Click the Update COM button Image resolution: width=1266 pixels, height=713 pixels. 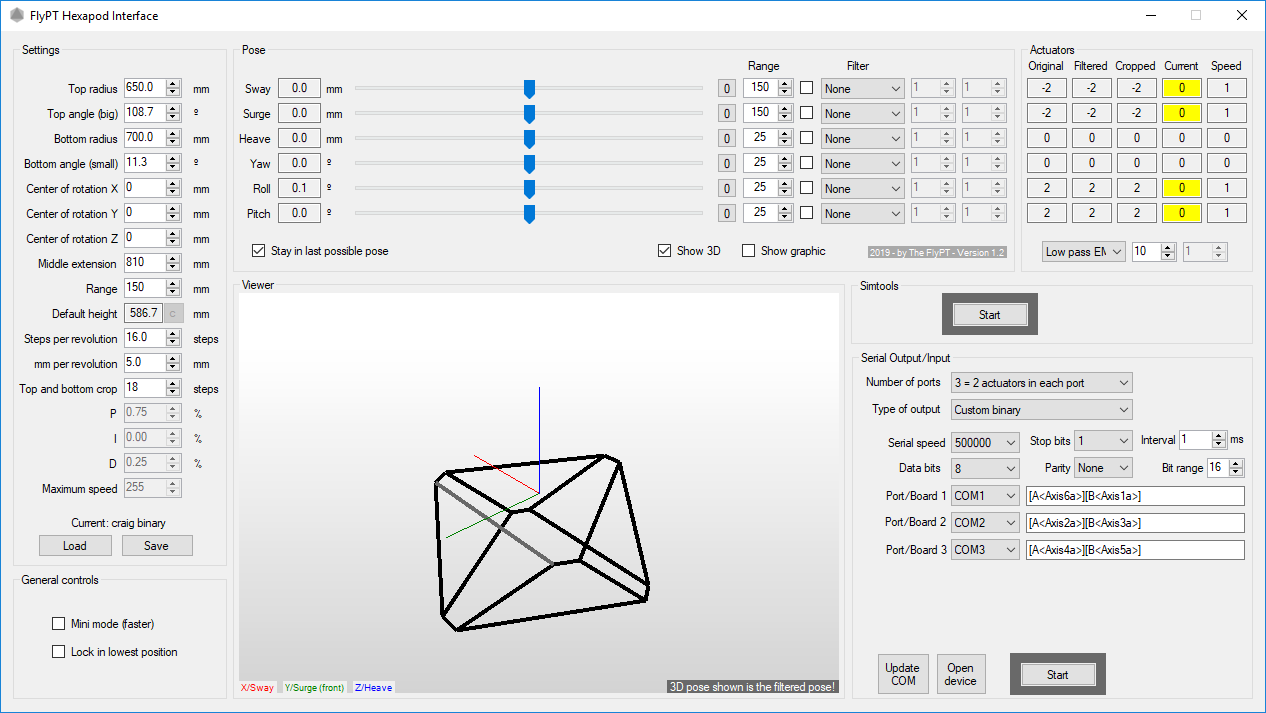coord(903,675)
